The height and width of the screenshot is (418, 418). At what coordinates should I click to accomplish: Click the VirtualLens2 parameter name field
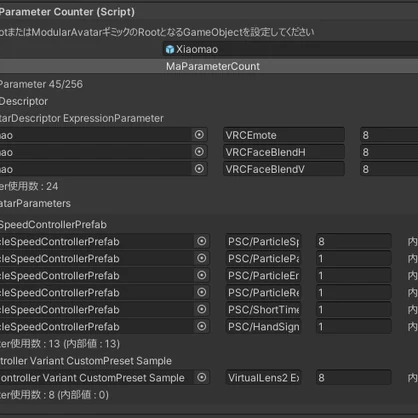click(x=263, y=378)
